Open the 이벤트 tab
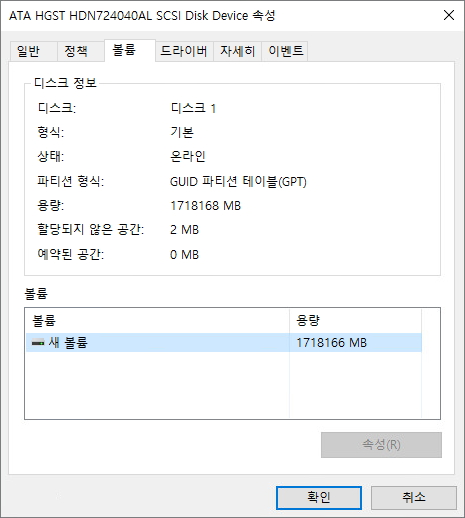The width and height of the screenshot is (465, 518). [285, 51]
